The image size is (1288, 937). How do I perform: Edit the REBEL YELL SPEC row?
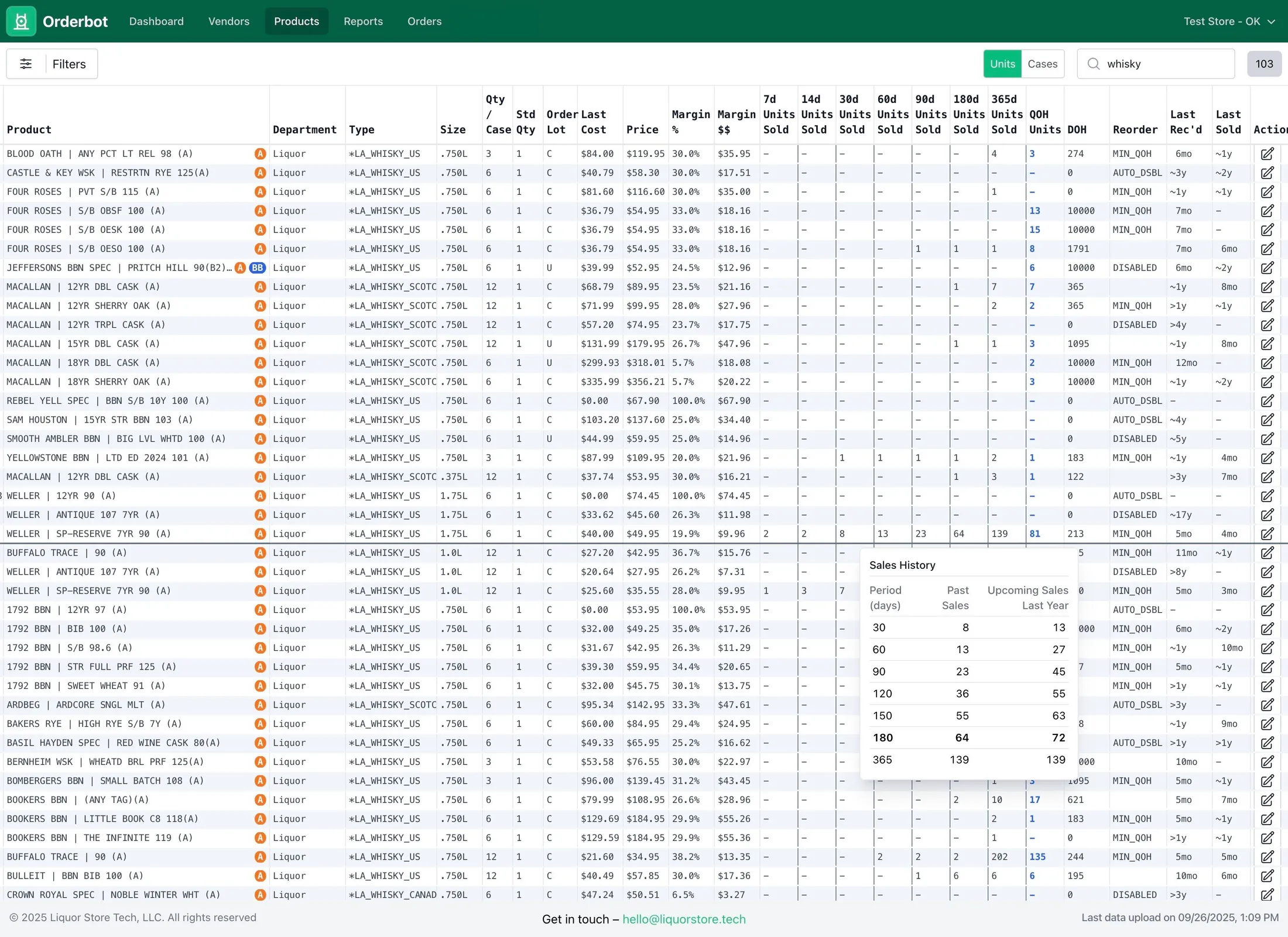[1267, 401]
